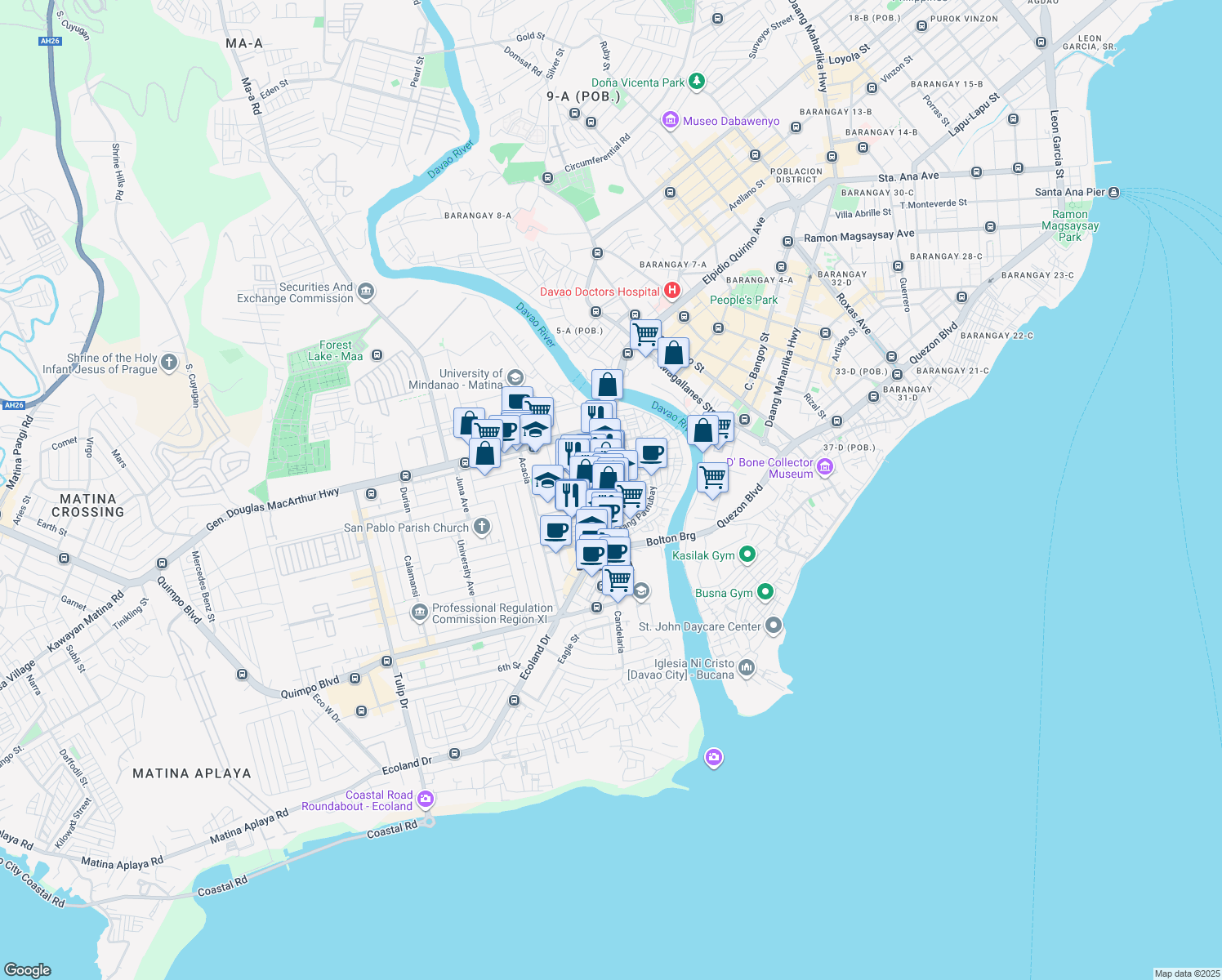Viewport: 1222px width, 980px height.
Task: Click the Coastal Road Roundabout - Ecoland marker
Action: [x=424, y=799]
